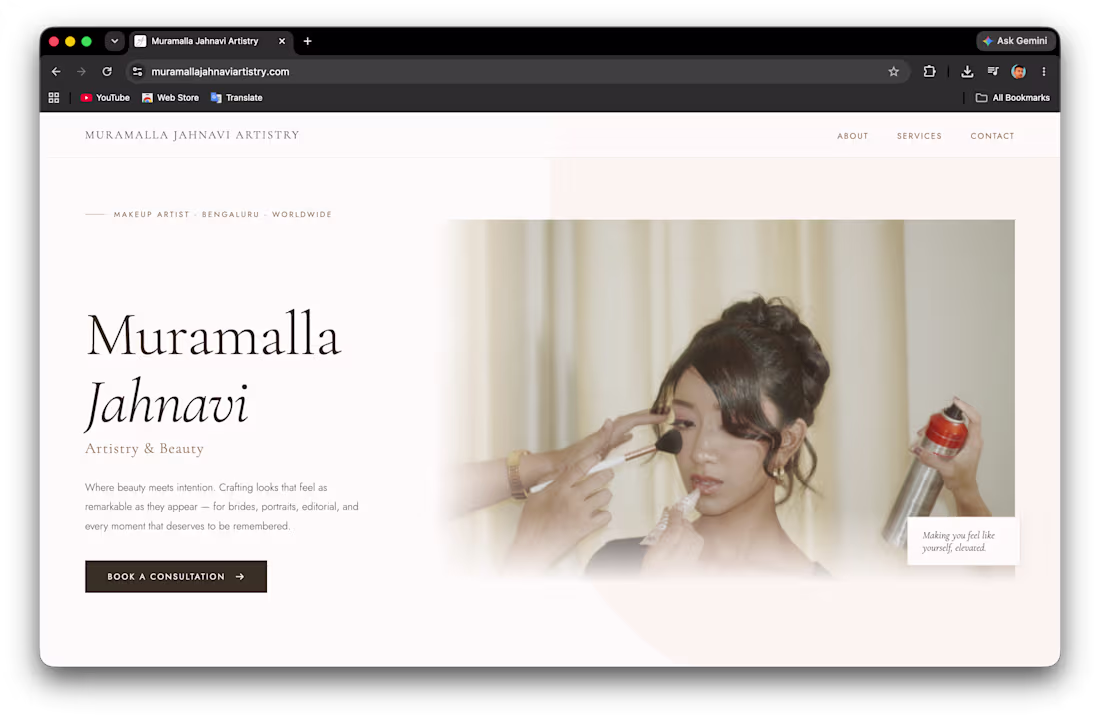The image size is (1100, 719).
Task: Open the media control icon
Action: point(993,71)
